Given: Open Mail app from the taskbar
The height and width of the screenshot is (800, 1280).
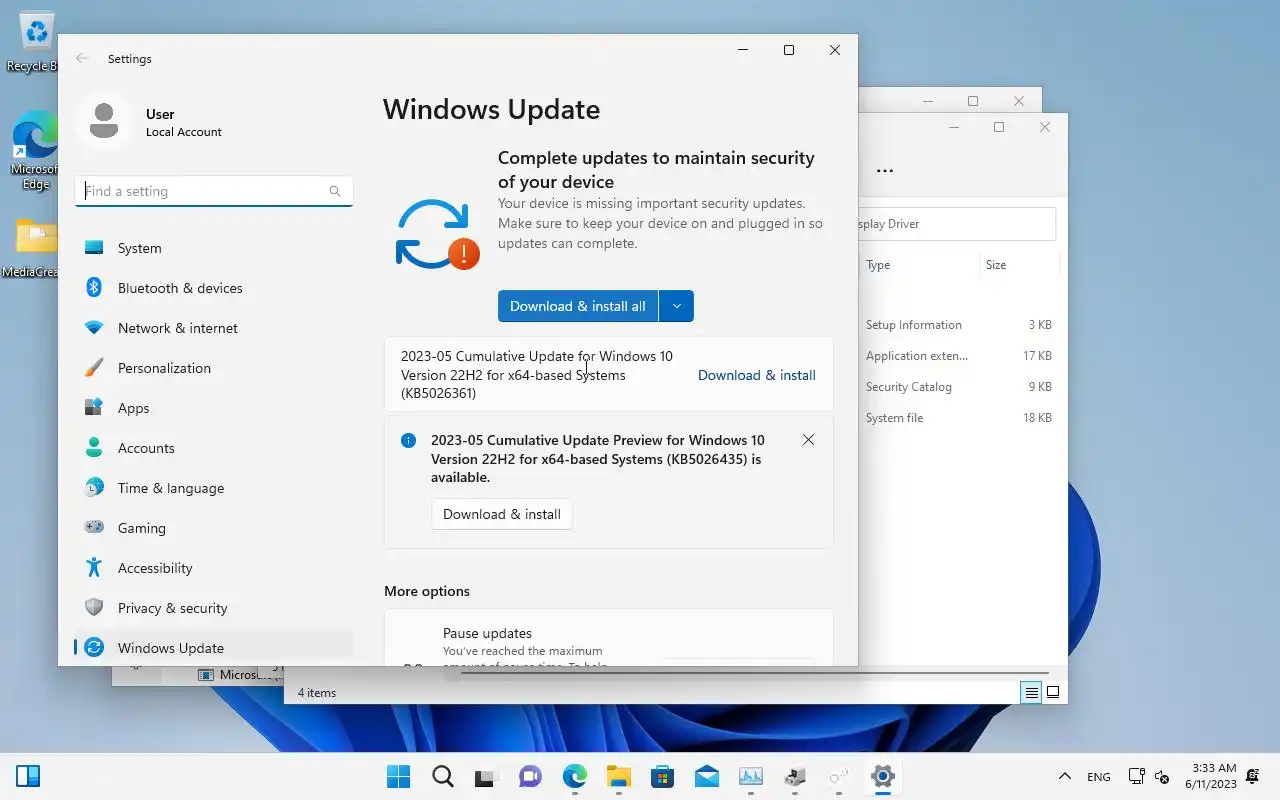Looking at the screenshot, I should pyautogui.click(x=706, y=777).
